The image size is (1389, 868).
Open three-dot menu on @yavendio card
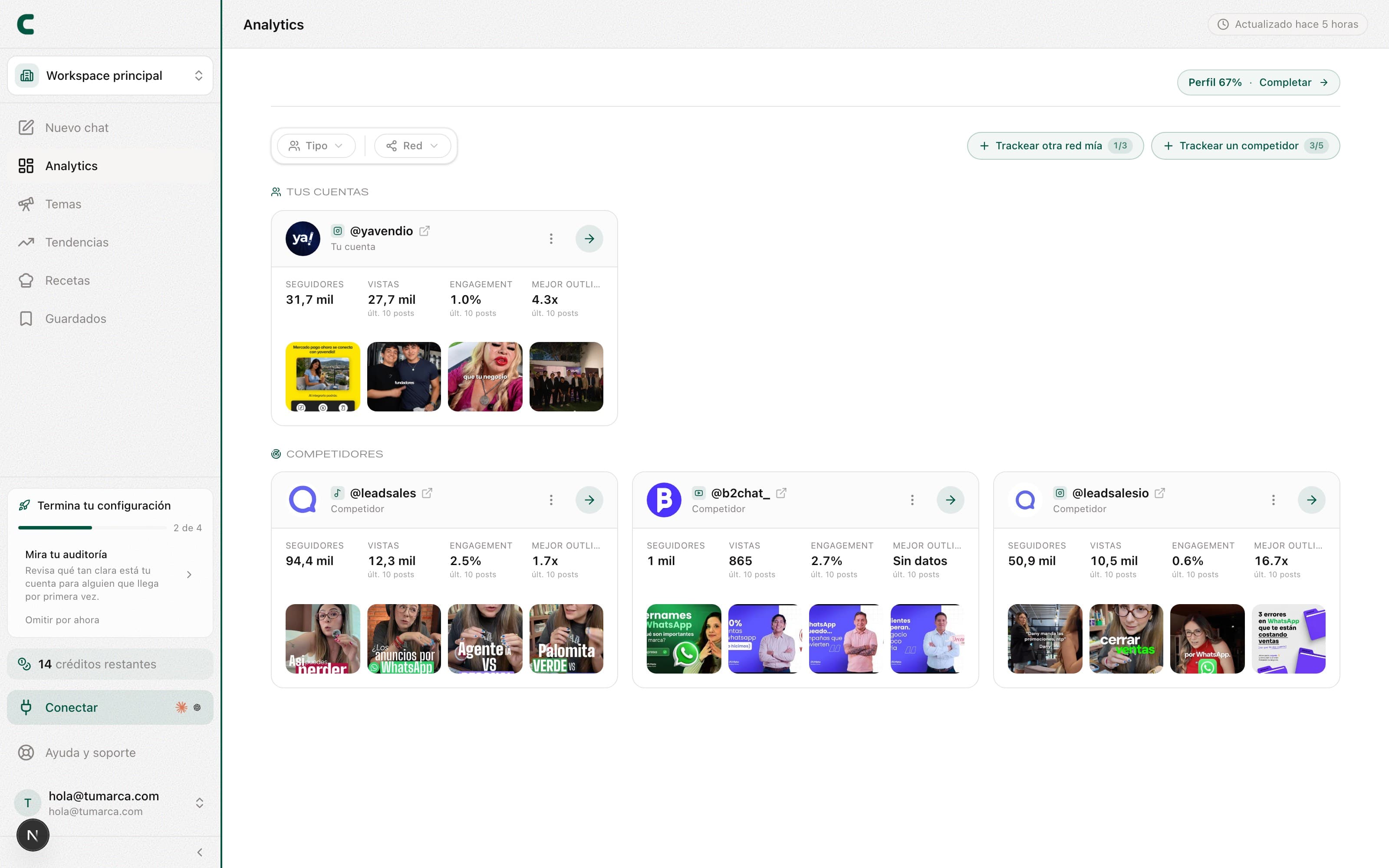coord(551,239)
